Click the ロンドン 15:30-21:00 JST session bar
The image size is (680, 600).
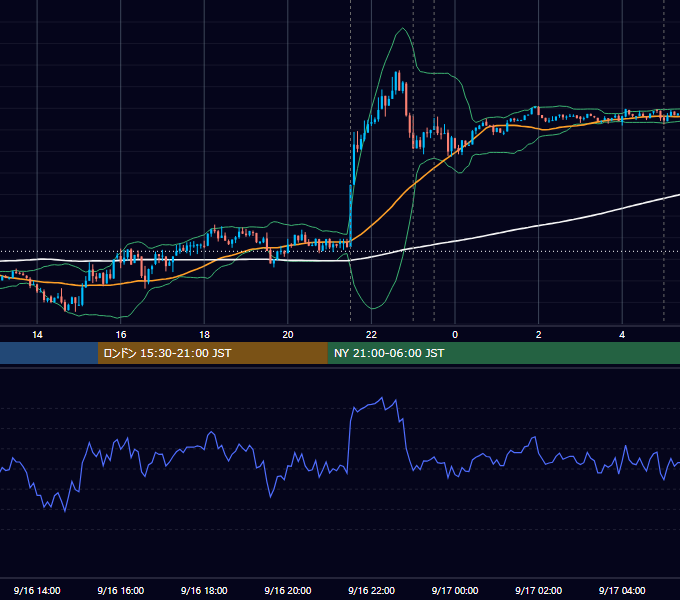click(212, 353)
